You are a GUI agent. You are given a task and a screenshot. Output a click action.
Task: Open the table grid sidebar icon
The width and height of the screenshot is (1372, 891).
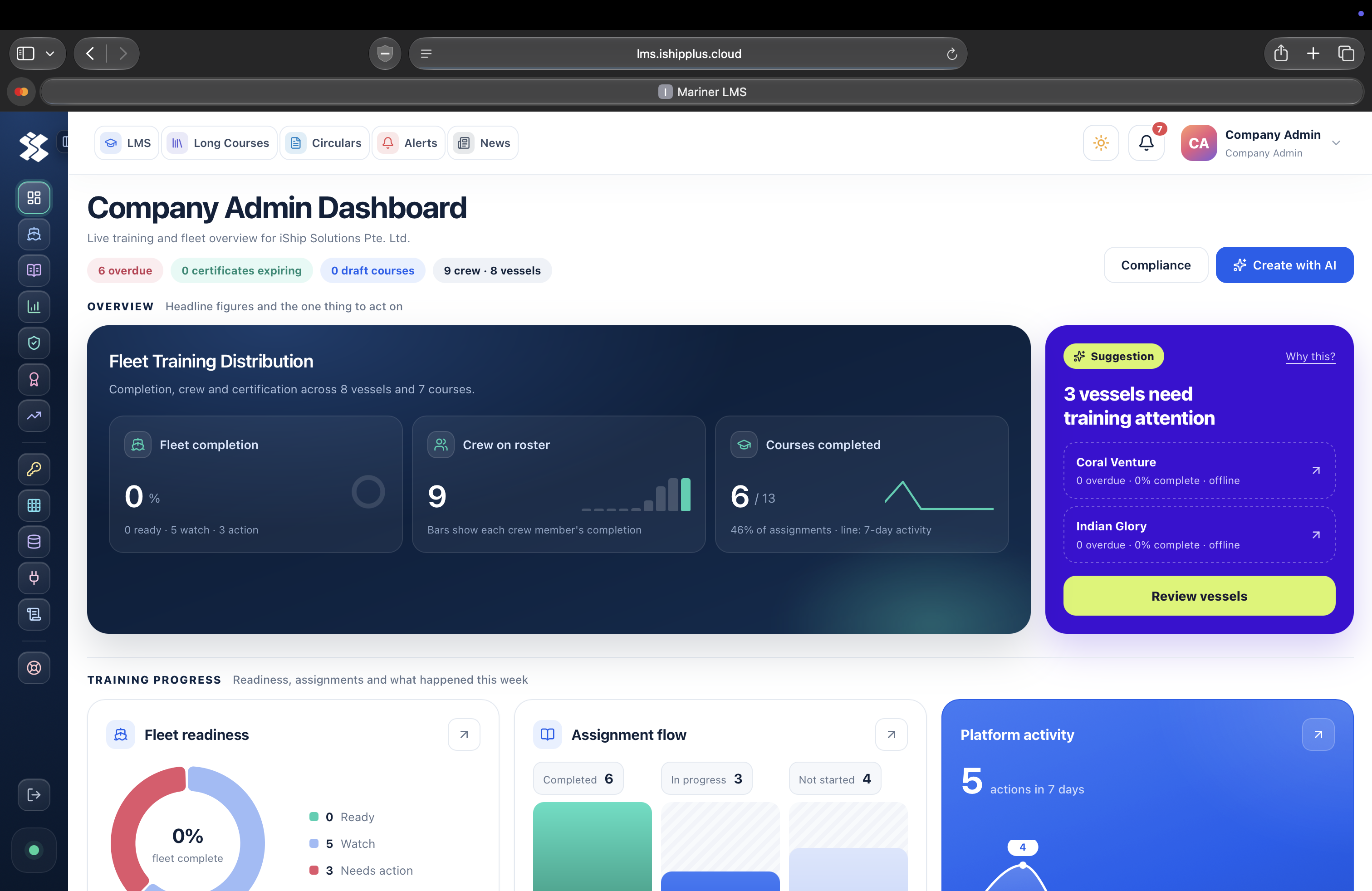(34, 505)
